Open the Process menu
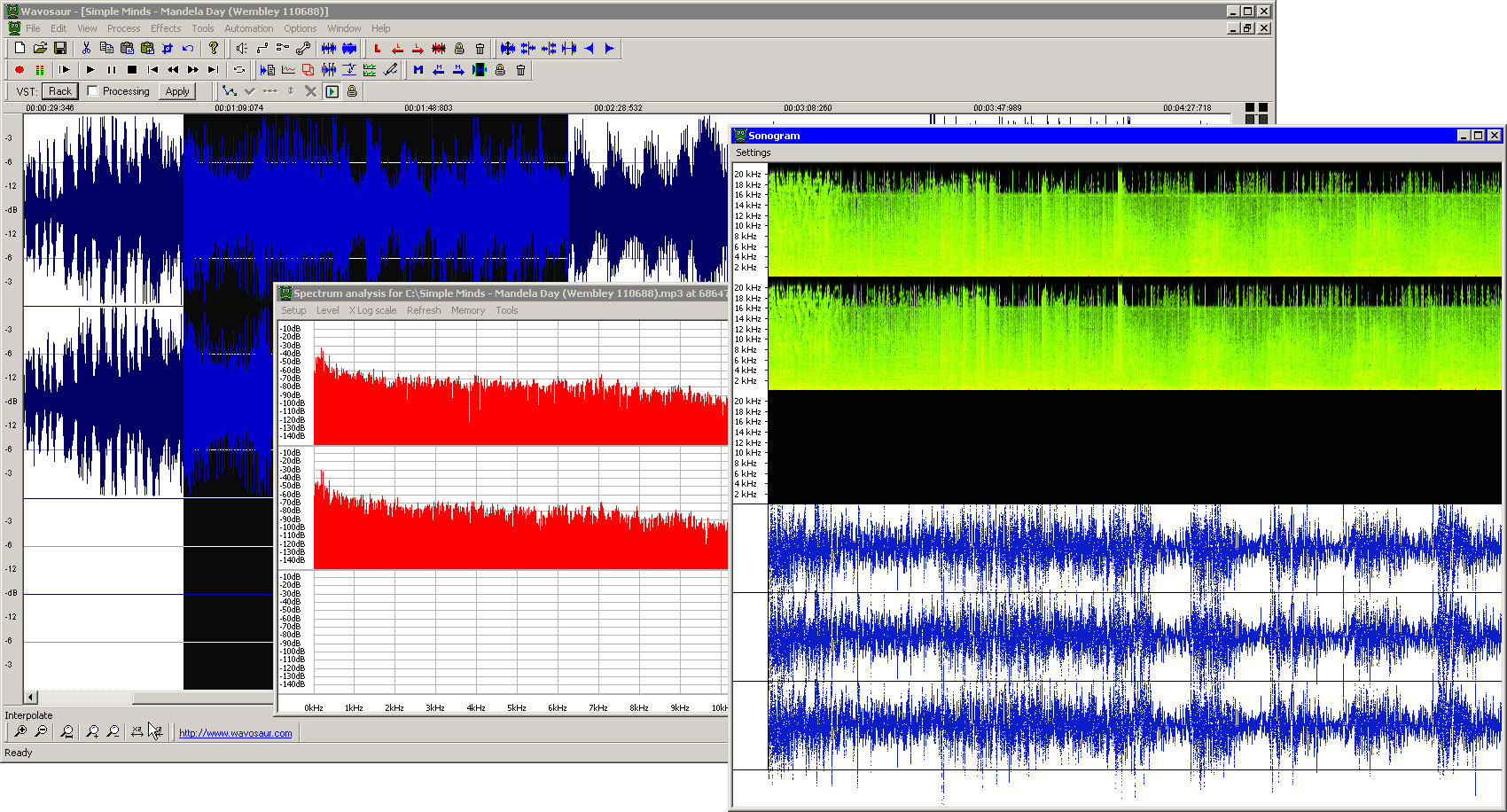Viewport: 1507px width, 812px height. tap(123, 28)
